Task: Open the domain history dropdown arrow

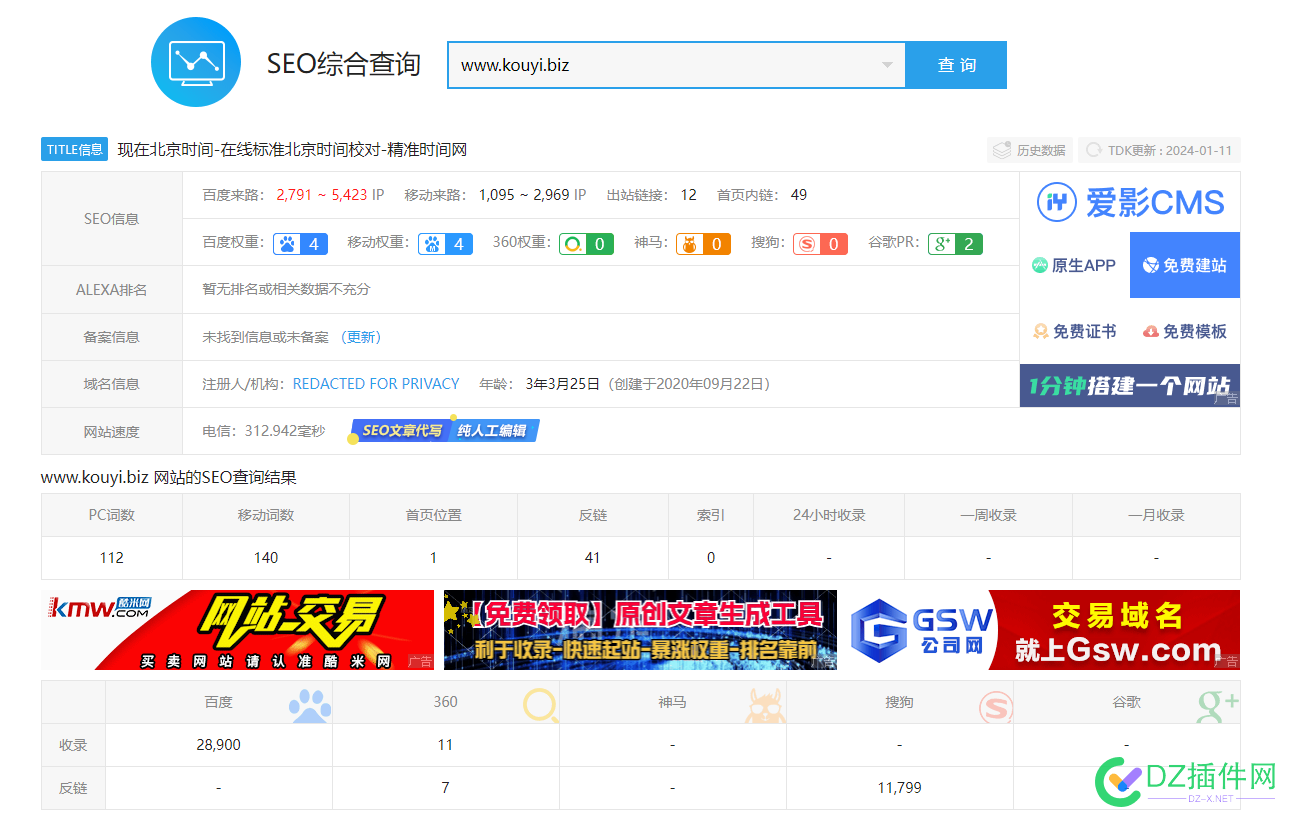Action: (x=886, y=65)
